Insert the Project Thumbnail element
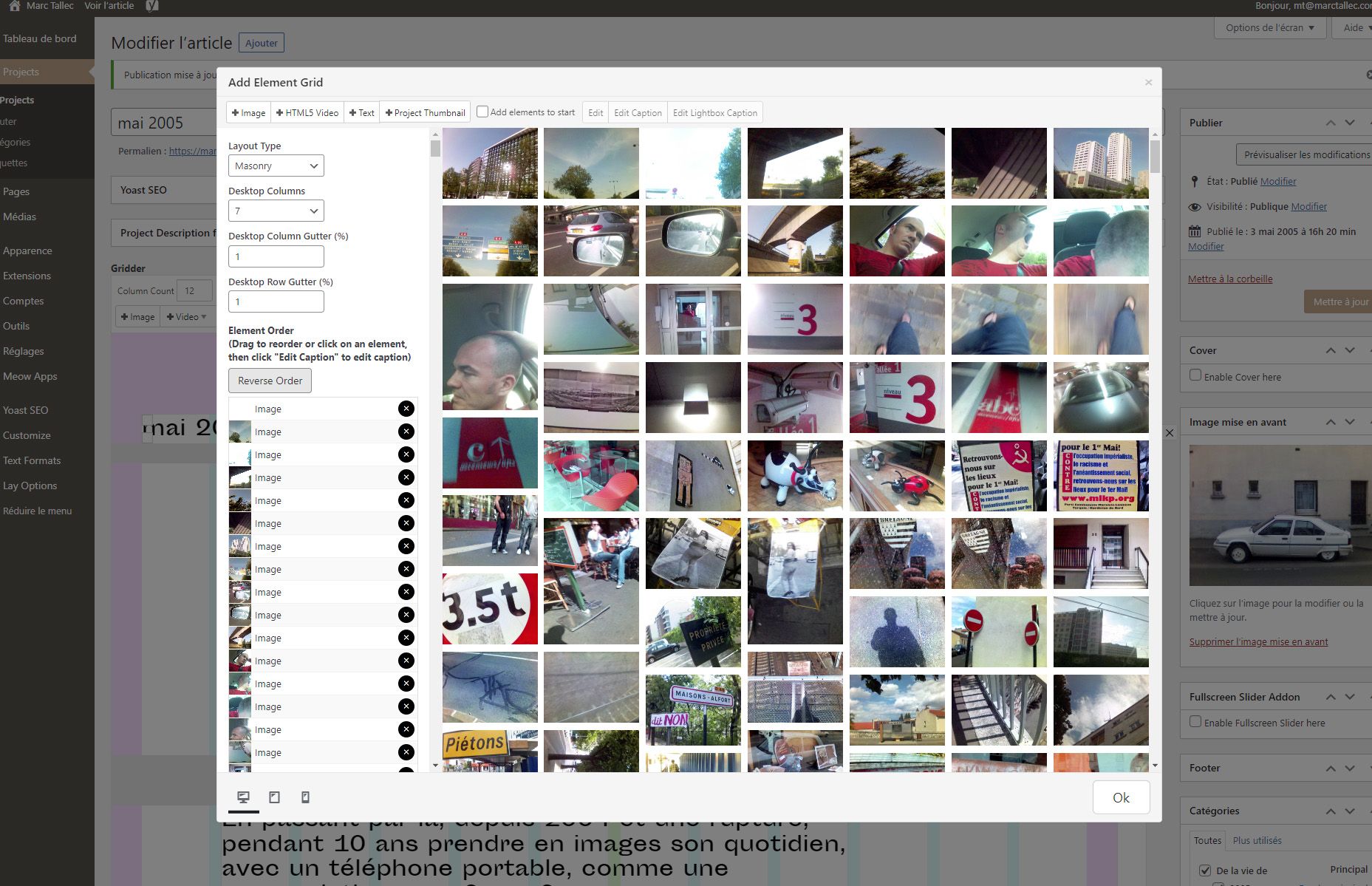 425,112
